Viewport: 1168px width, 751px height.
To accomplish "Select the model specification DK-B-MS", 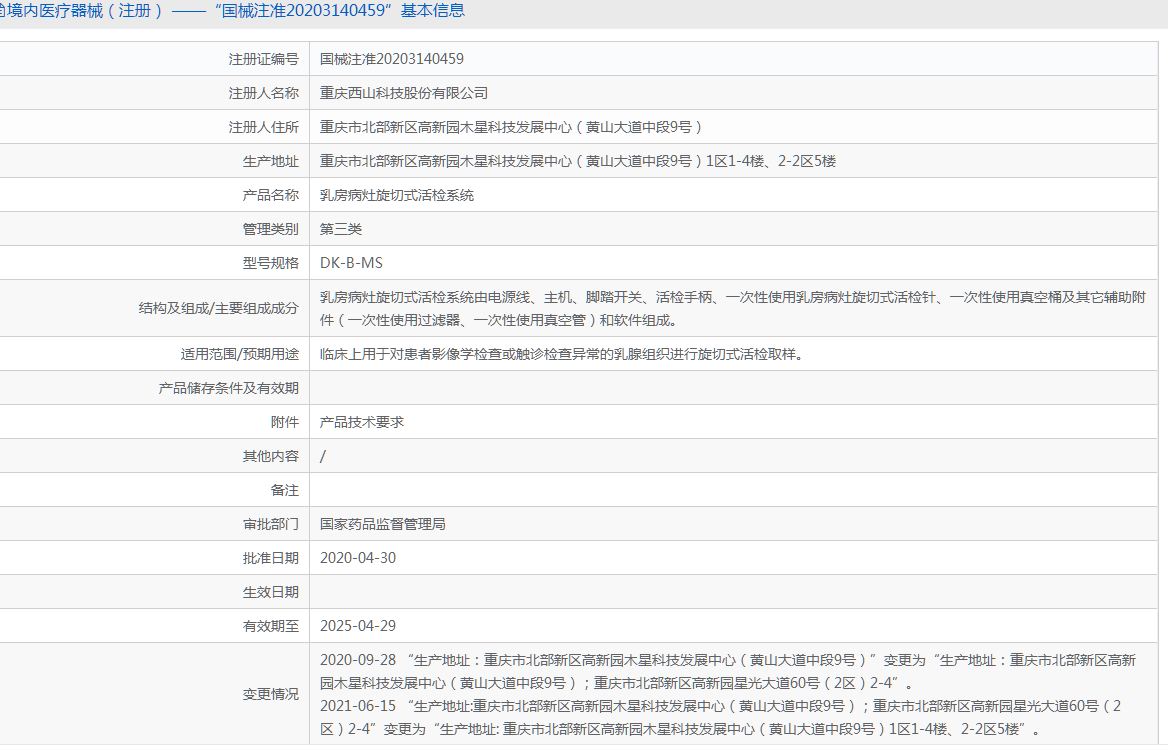I will (x=351, y=263).
